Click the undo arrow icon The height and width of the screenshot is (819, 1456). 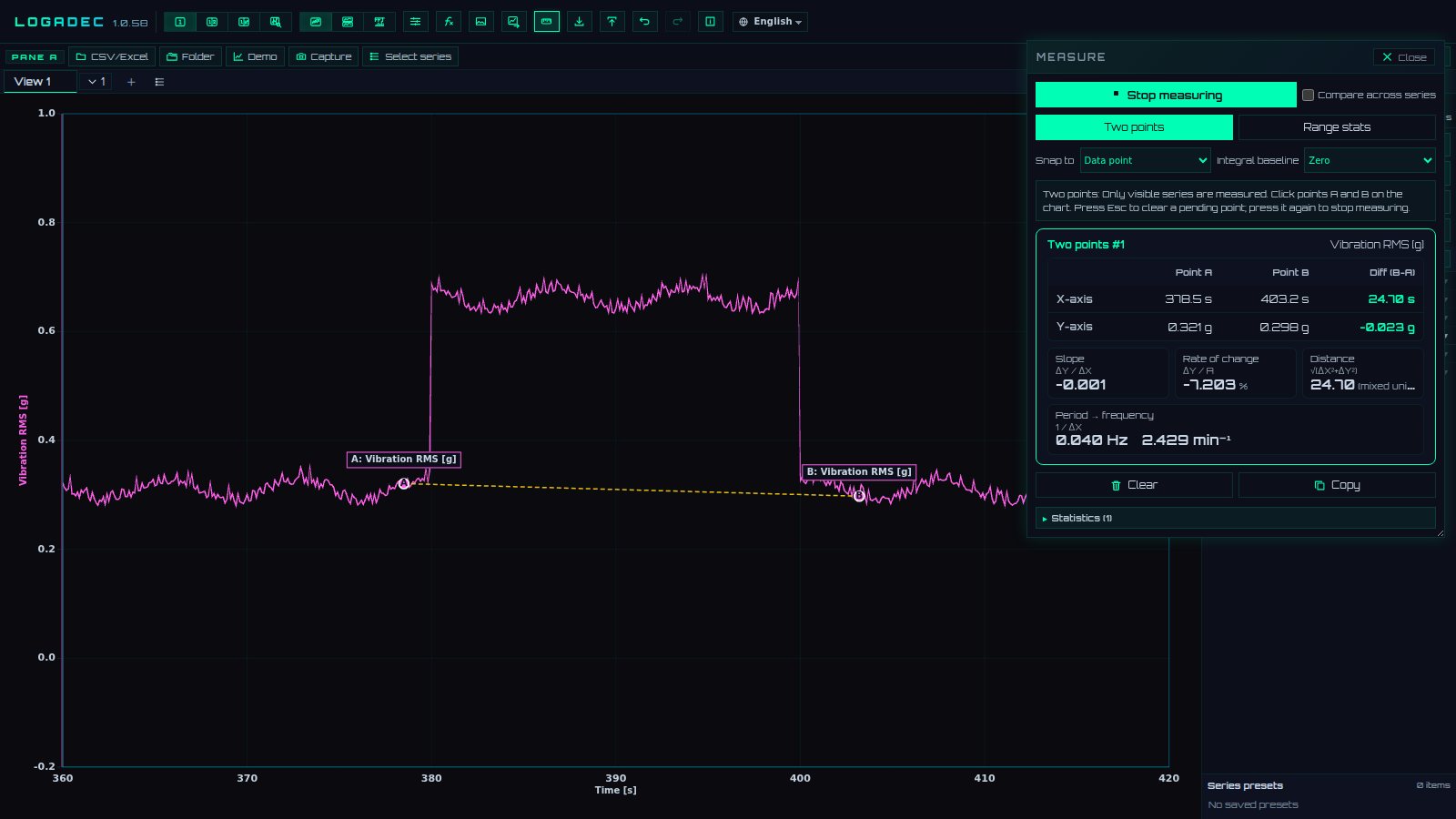point(645,22)
